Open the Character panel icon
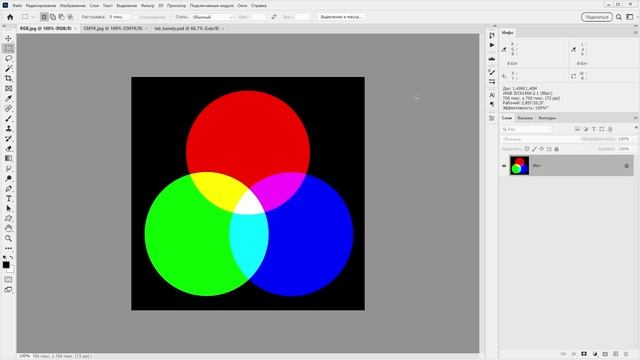 [x=492, y=95]
